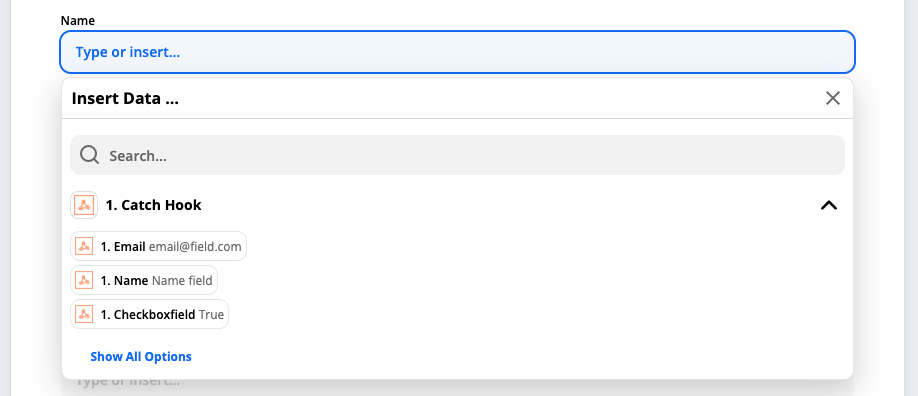The height and width of the screenshot is (396, 918).
Task: Insert the 1. Checkboxfield data pill
Action: point(150,314)
